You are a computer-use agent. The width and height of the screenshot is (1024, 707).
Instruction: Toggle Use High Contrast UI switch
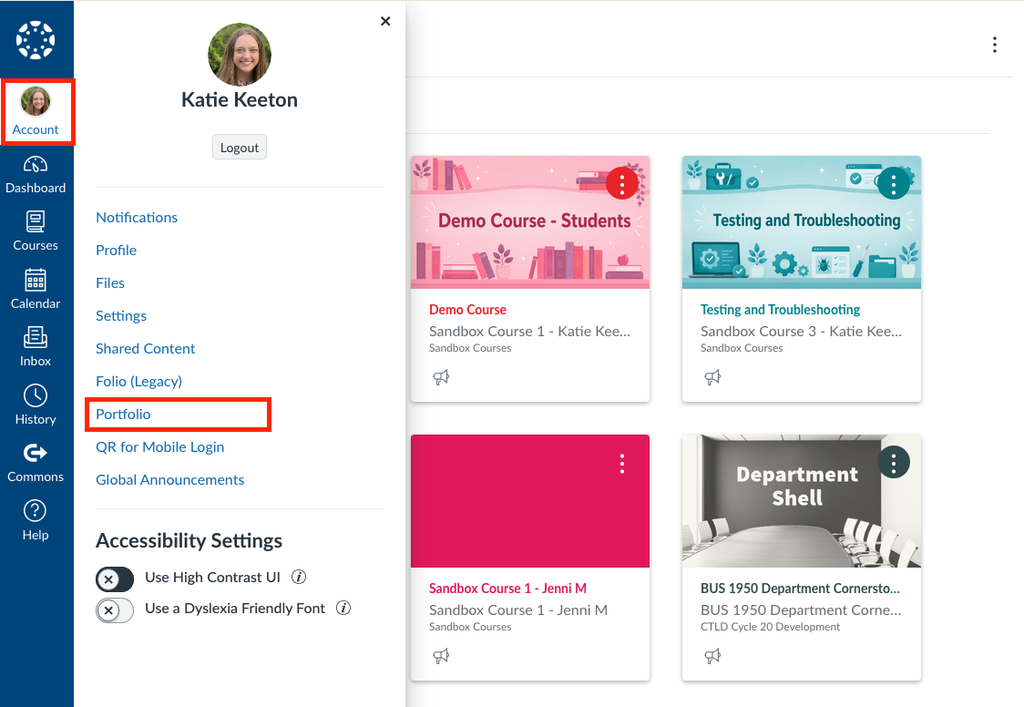[115, 579]
